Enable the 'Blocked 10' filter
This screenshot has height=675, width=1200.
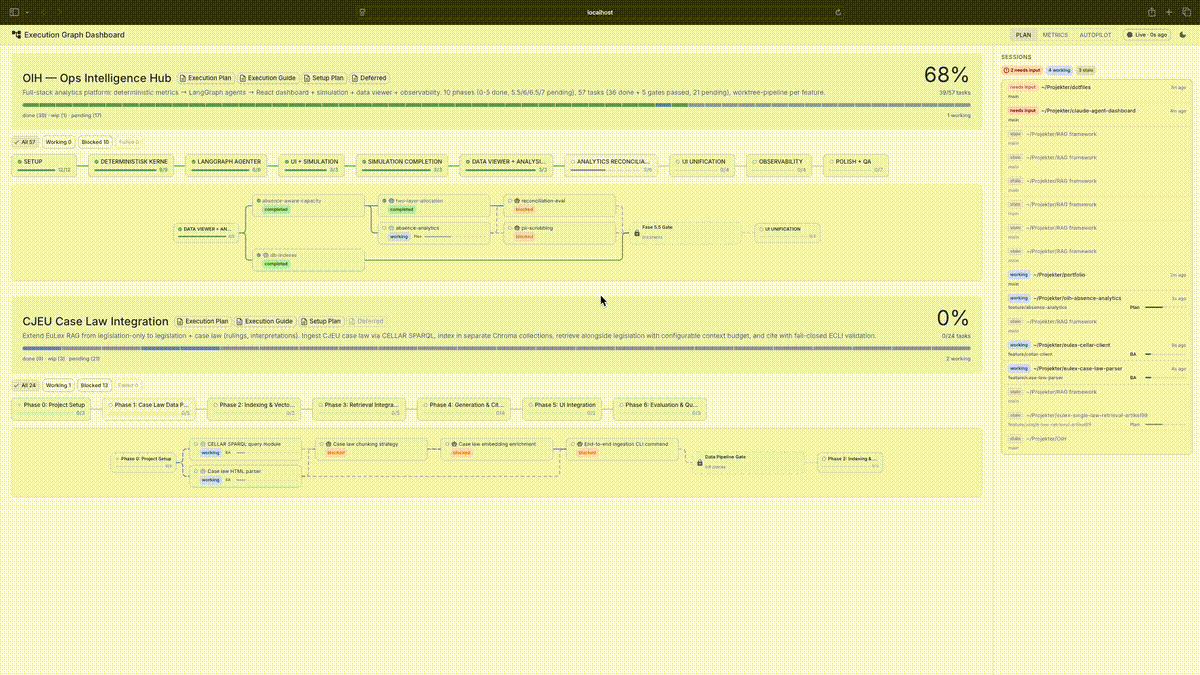tap(95, 141)
